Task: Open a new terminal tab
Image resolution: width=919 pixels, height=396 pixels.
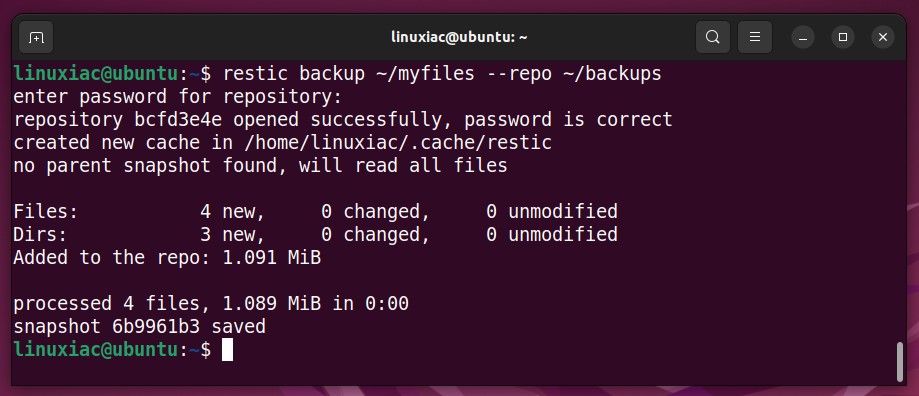Action: [36, 37]
